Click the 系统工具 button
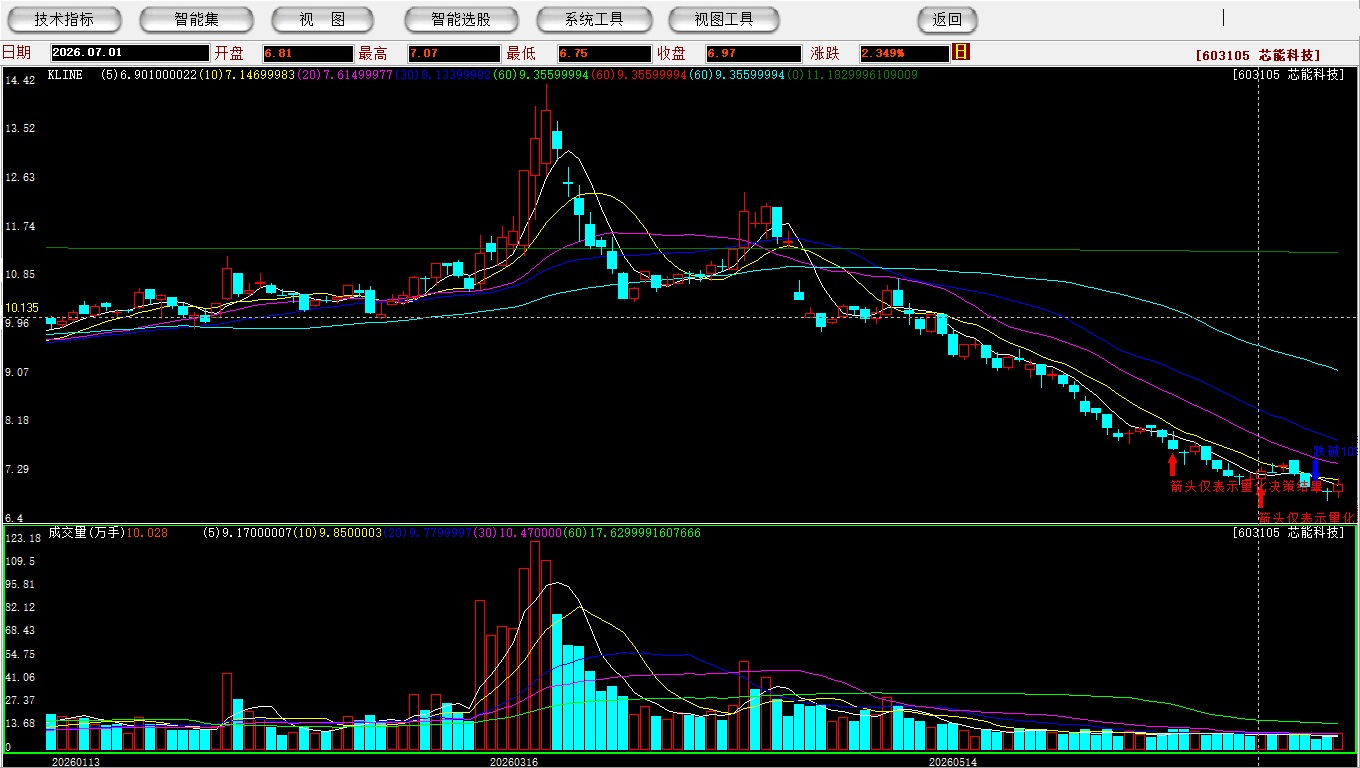Screen dimensions: 1360x768 coord(593,19)
